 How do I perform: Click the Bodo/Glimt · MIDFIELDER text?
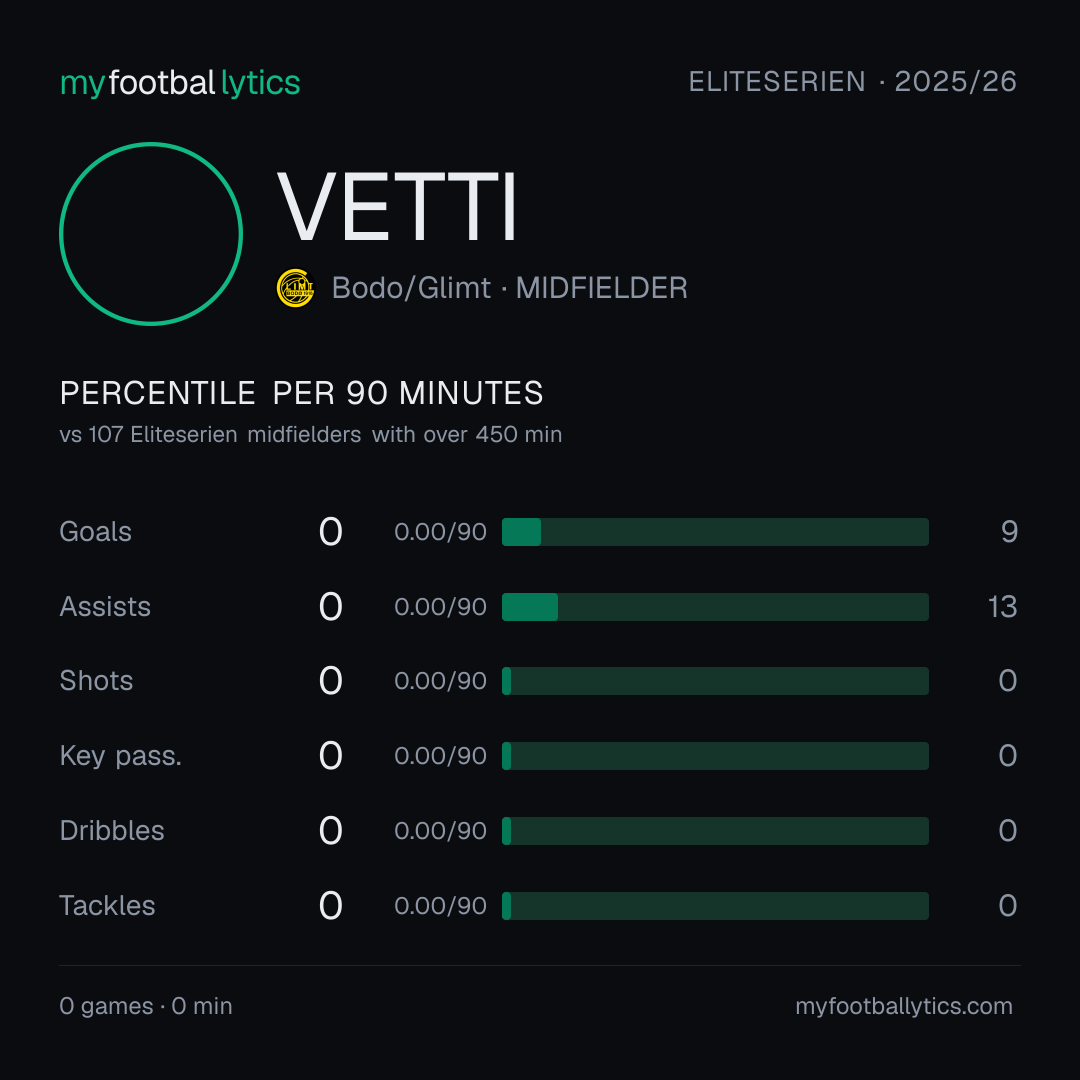pos(510,288)
